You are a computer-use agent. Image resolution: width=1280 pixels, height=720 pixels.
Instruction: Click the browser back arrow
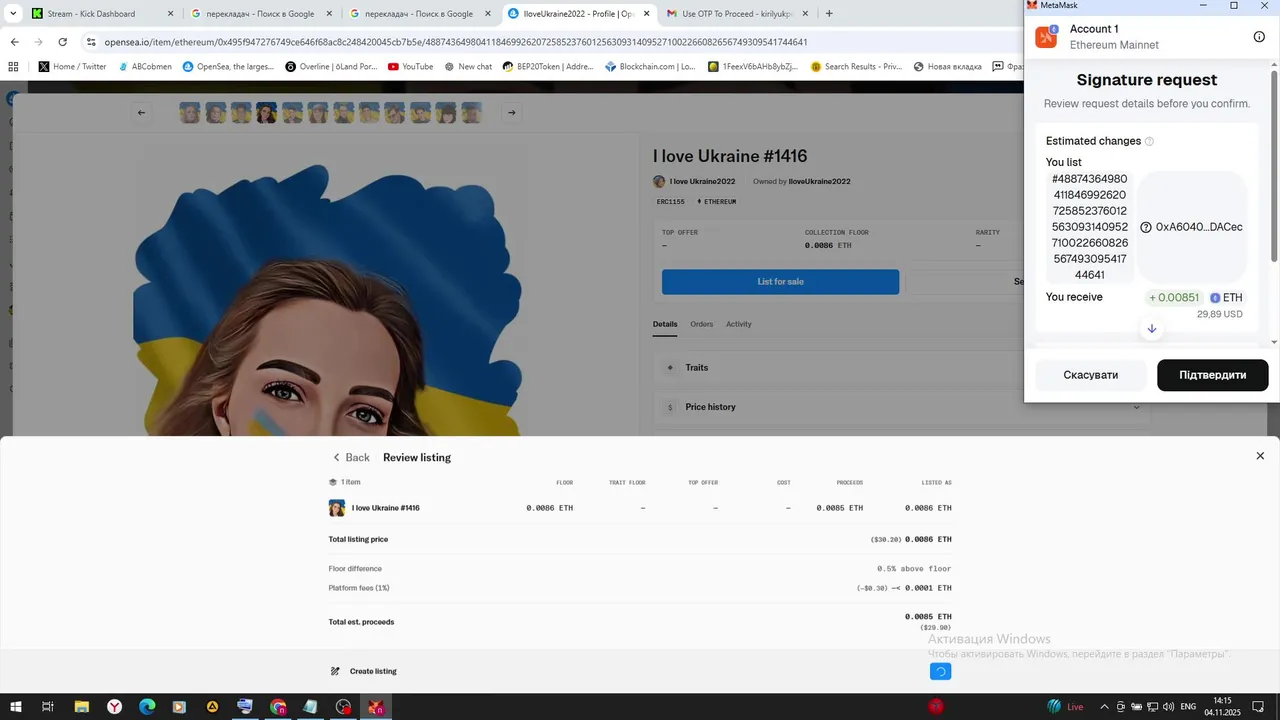click(x=14, y=42)
